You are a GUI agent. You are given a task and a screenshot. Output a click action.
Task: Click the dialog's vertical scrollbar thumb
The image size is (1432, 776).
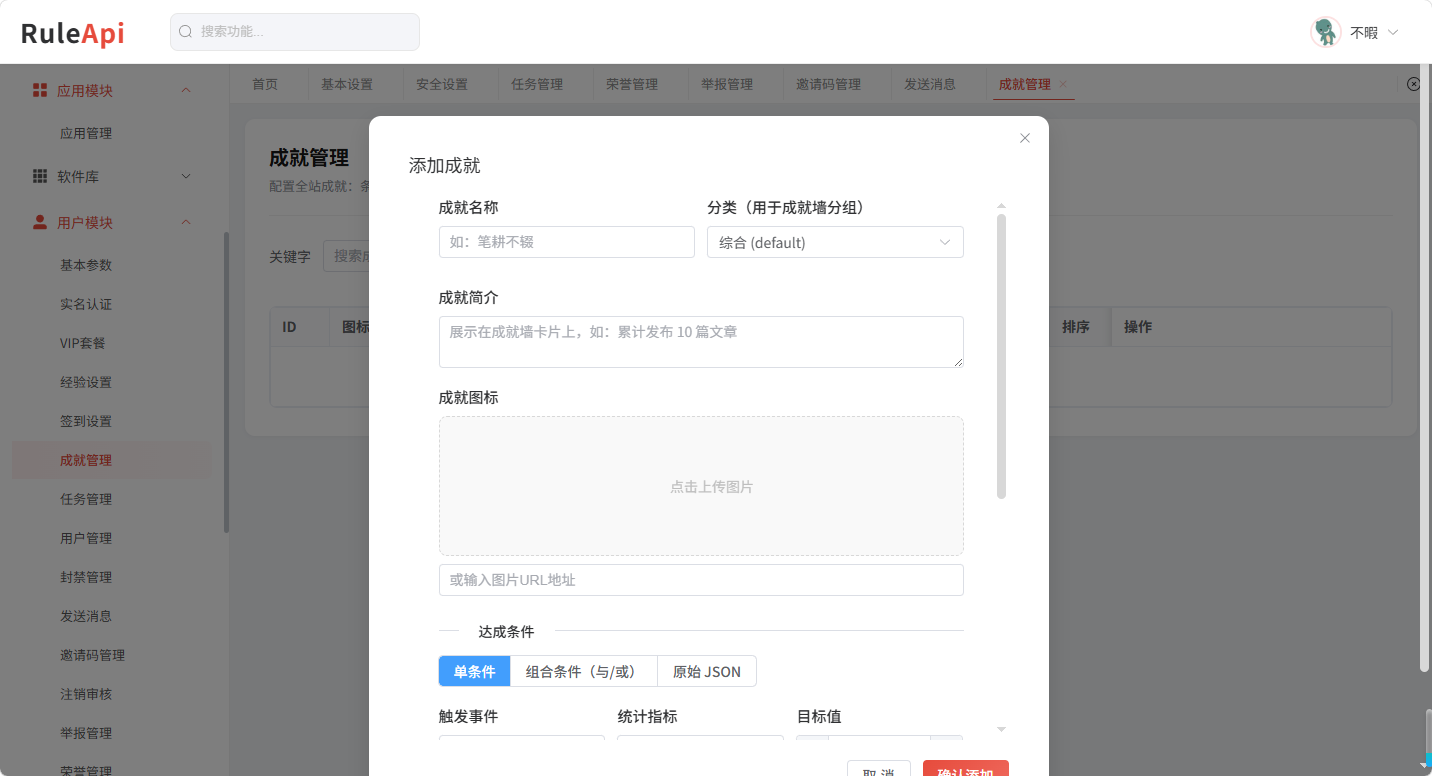click(1002, 356)
